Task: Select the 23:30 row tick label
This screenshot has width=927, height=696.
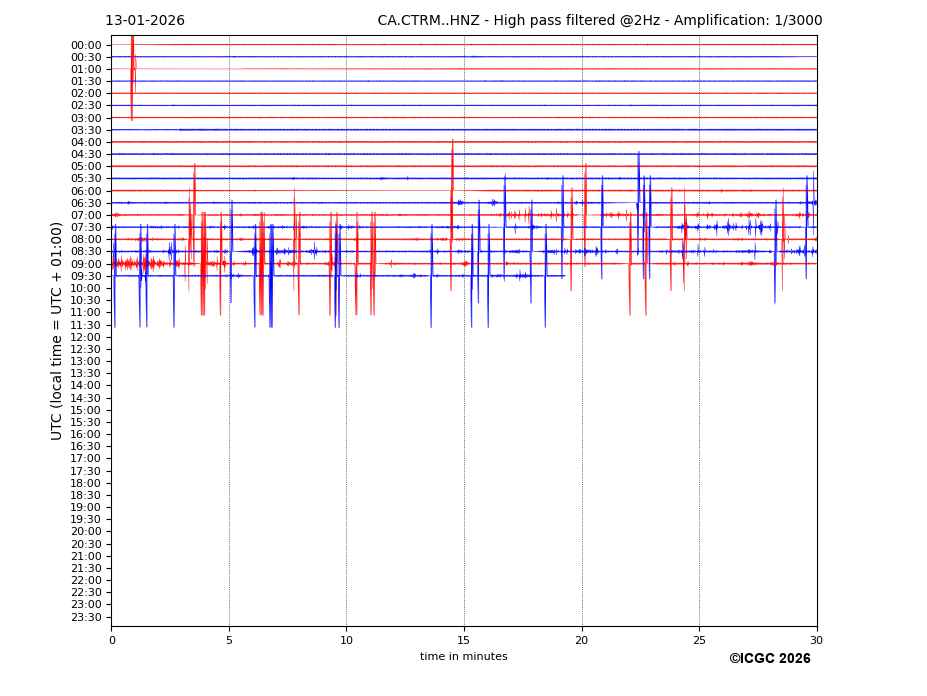Action: point(86,617)
